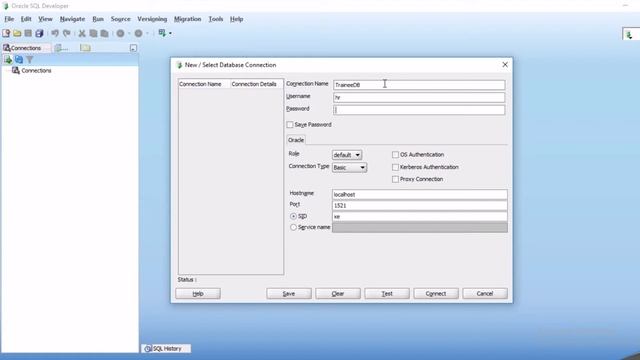The image size is (640, 360).
Task: Open the Edit menu
Action: [26, 19]
